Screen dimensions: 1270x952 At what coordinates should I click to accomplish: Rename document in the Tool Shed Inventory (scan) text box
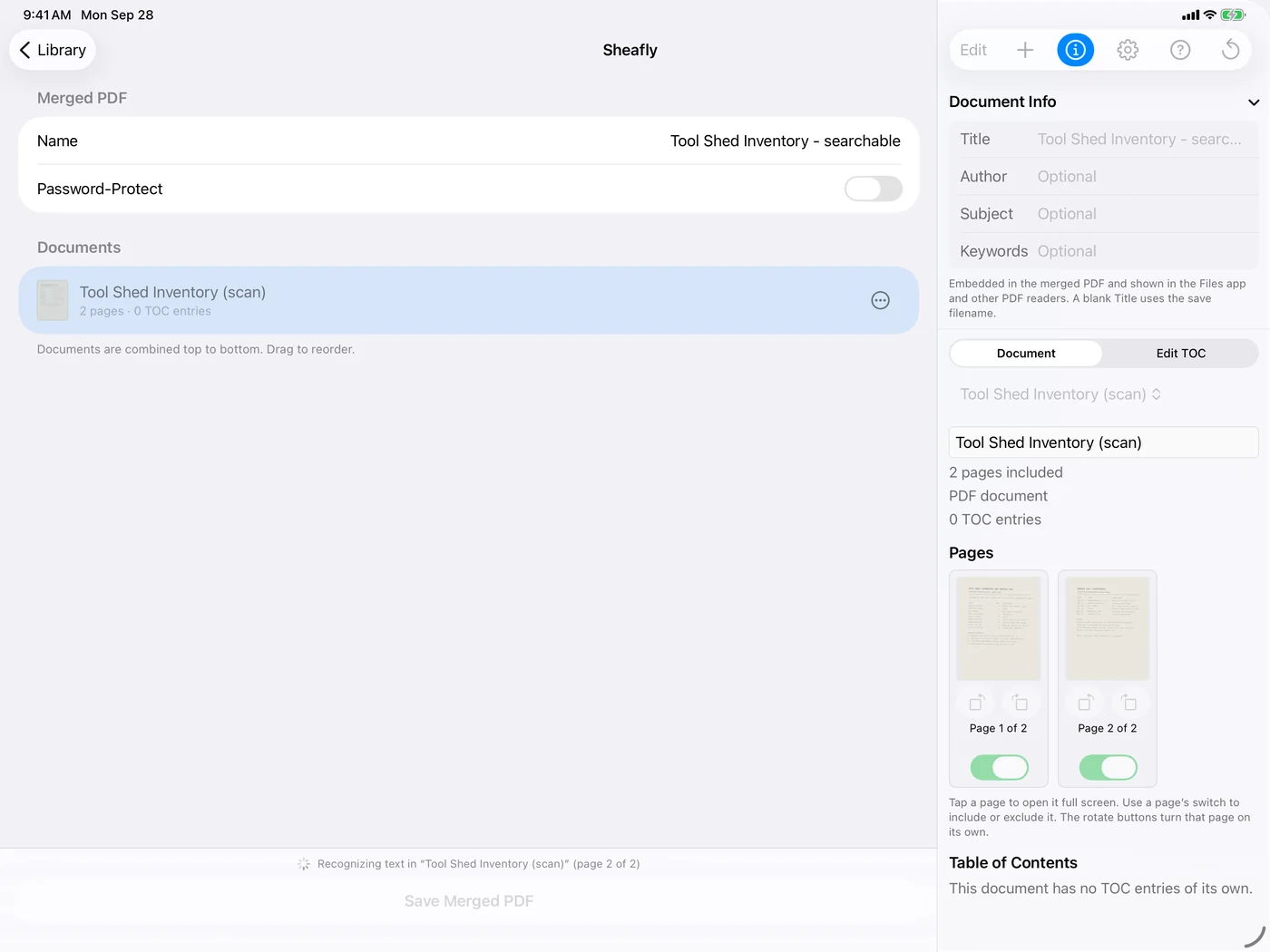(x=1104, y=442)
